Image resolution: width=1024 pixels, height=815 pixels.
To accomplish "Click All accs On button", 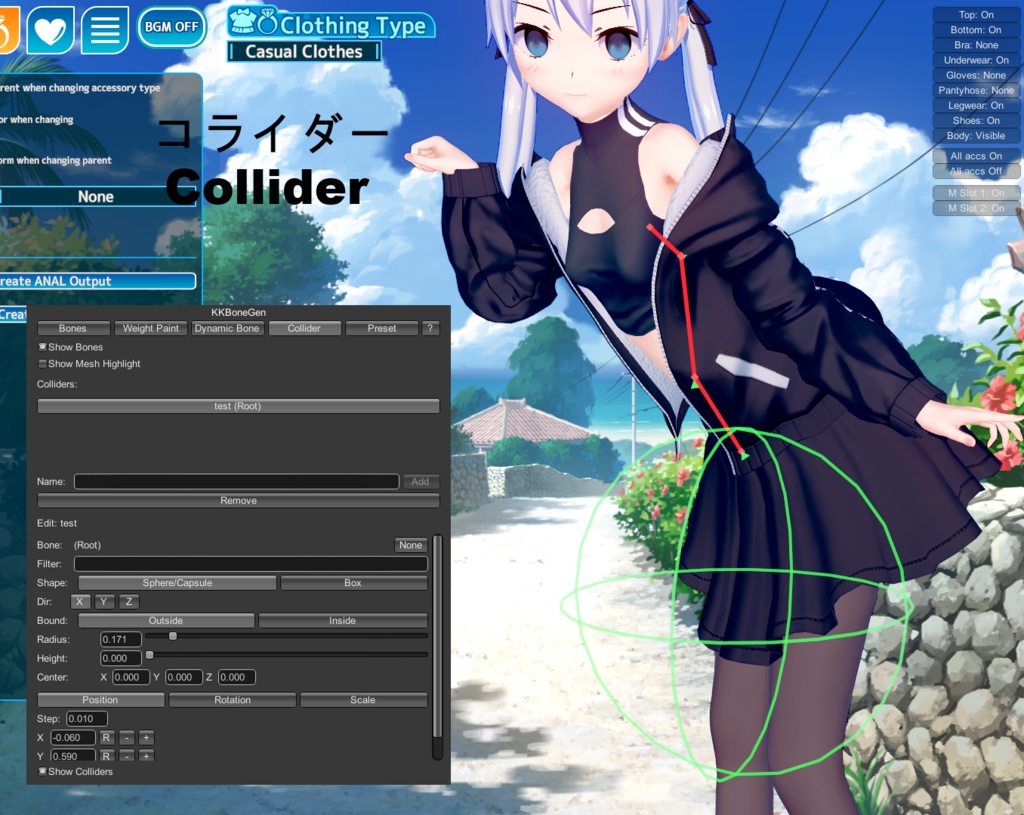I will click(x=976, y=156).
